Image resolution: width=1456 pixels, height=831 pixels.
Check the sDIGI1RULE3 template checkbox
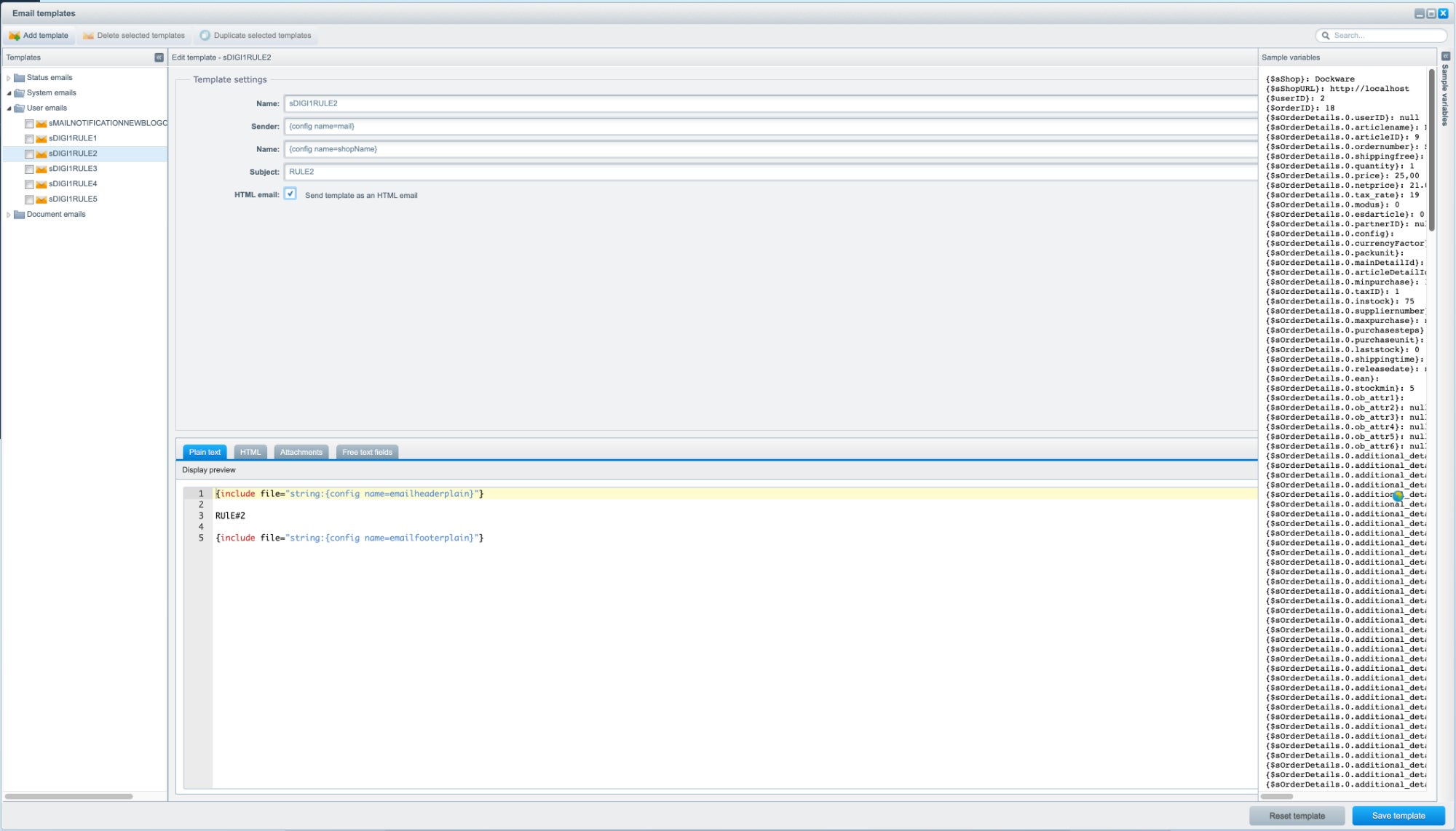pos(29,170)
